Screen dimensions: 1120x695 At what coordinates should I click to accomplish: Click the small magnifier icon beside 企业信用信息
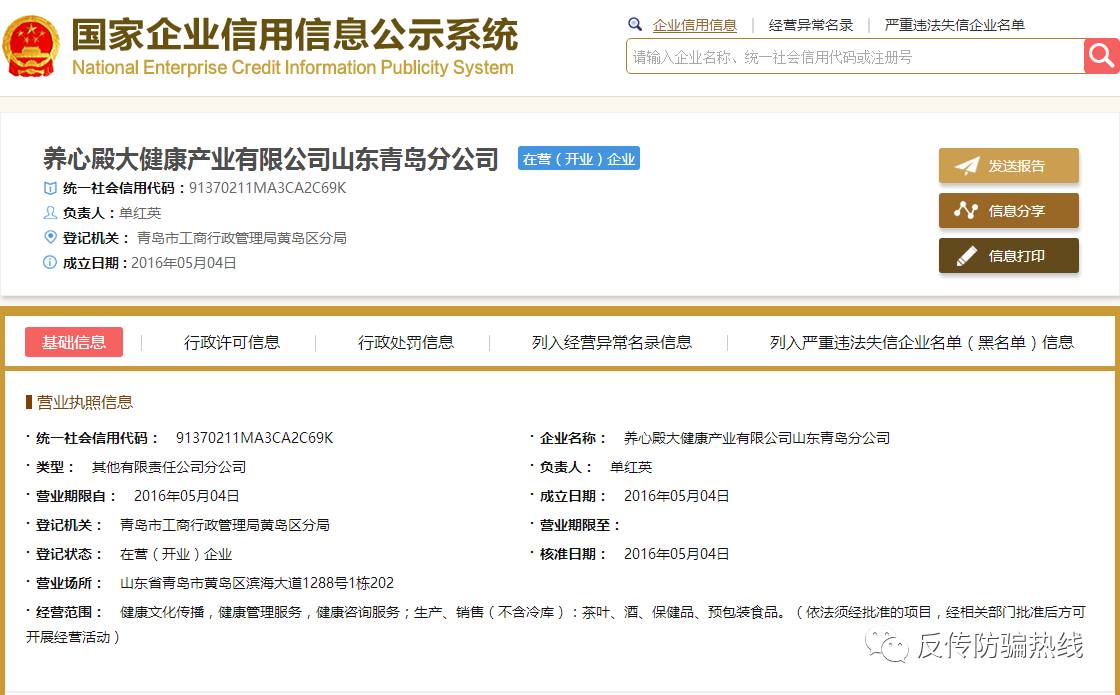pyautogui.click(x=635, y=24)
